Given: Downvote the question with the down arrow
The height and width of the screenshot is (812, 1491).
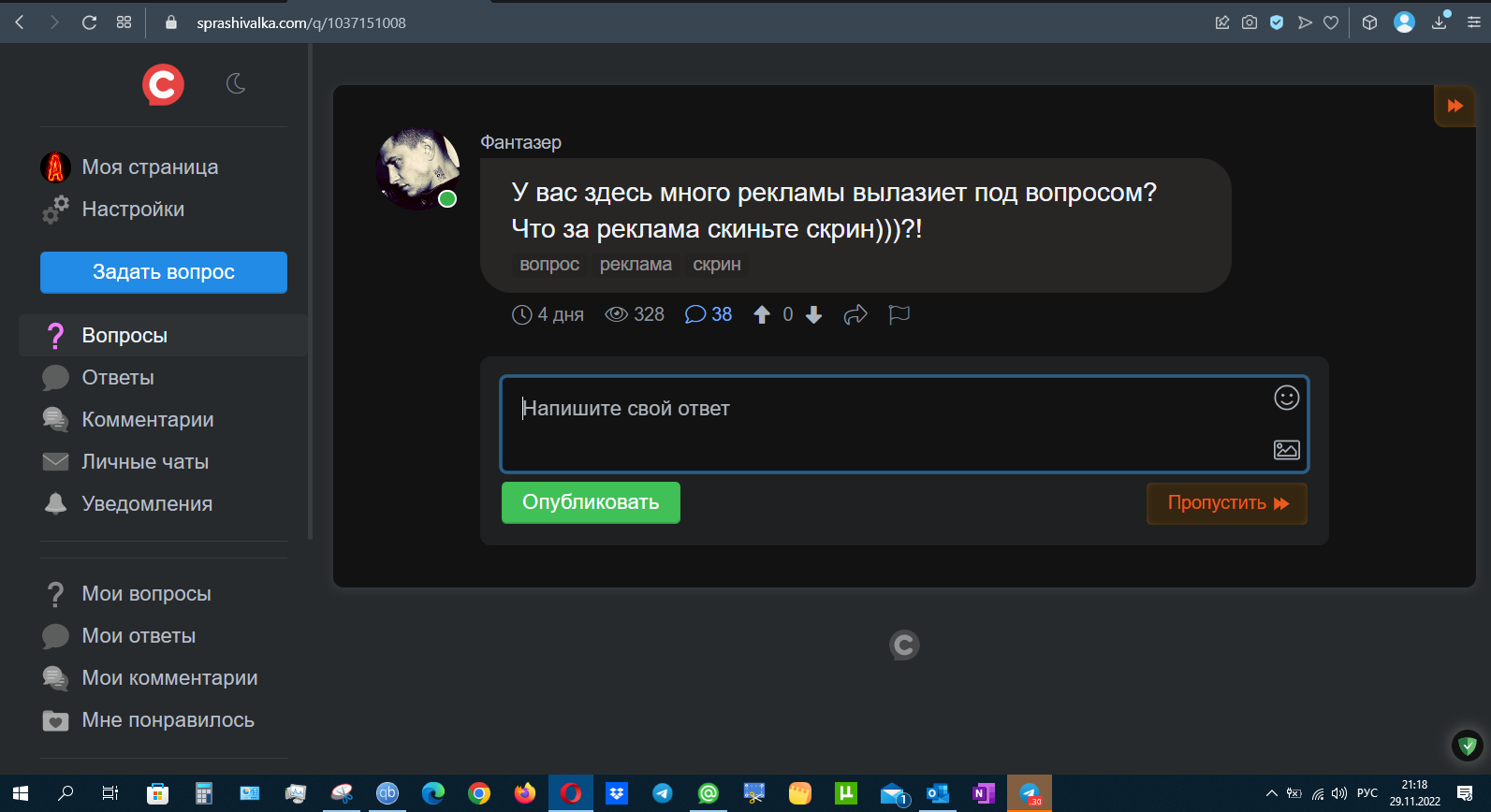Looking at the screenshot, I should coord(813,315).
